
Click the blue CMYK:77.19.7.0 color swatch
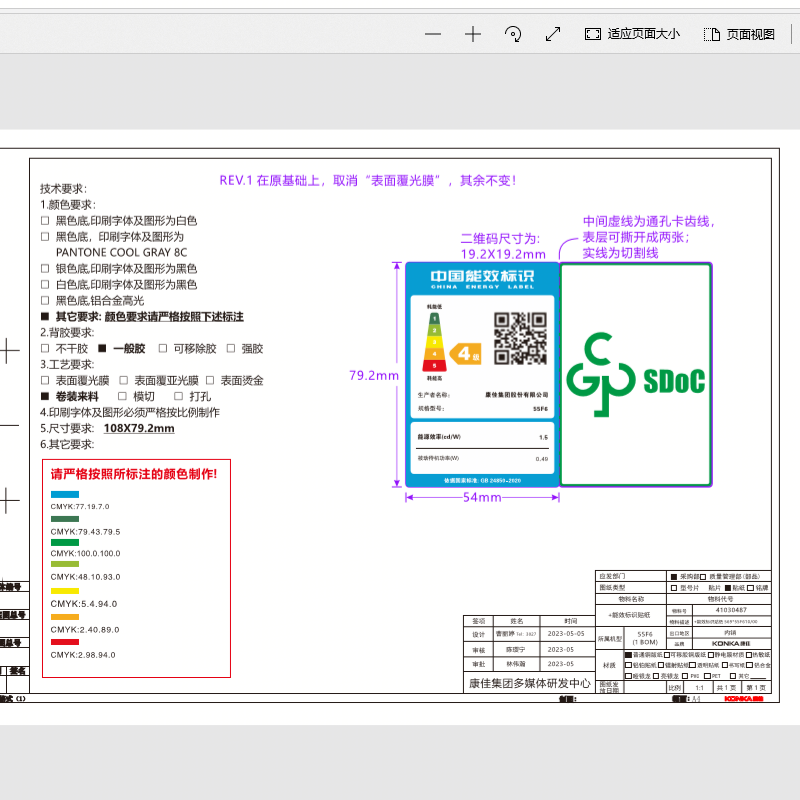tap(65, 494)
